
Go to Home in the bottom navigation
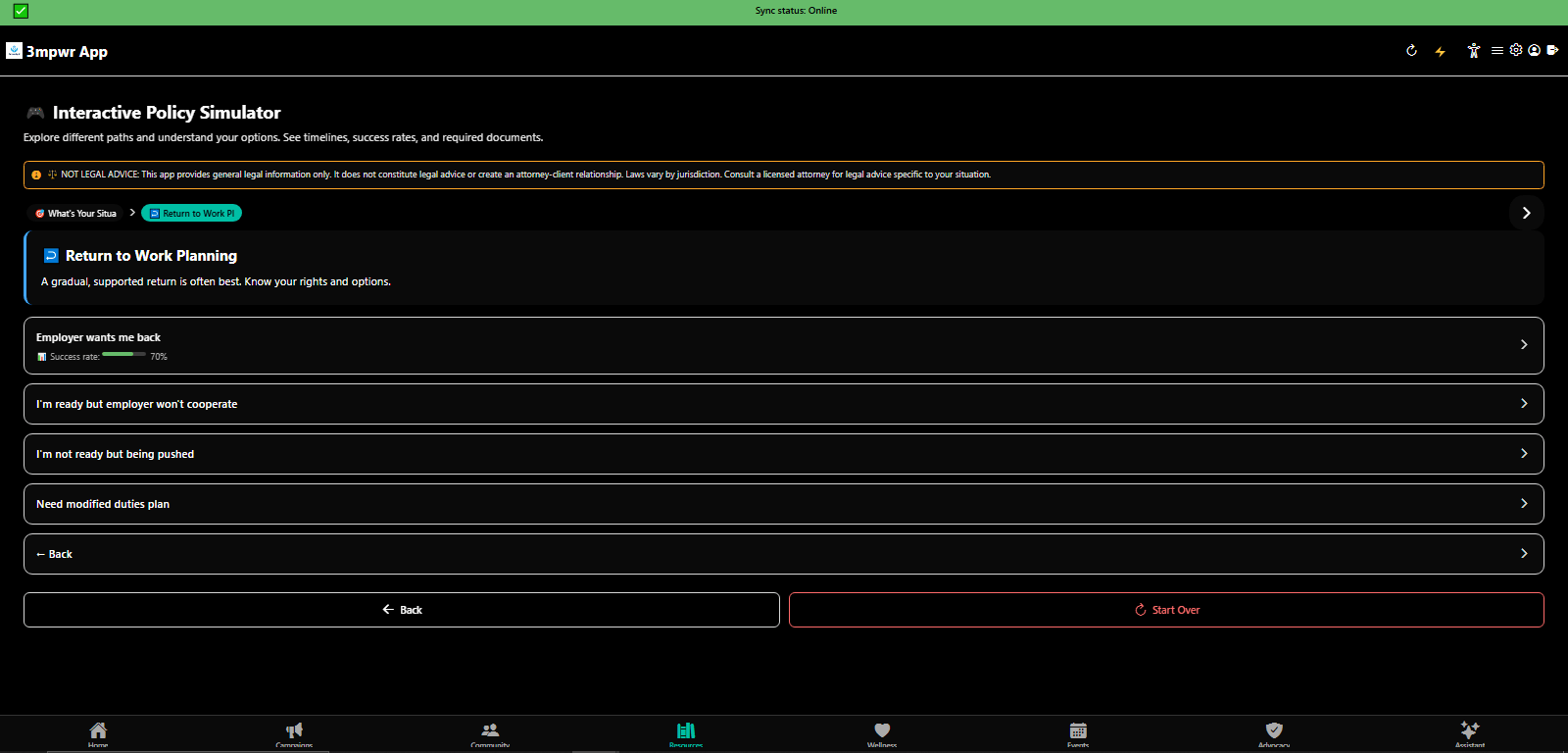tap(98, 734)
